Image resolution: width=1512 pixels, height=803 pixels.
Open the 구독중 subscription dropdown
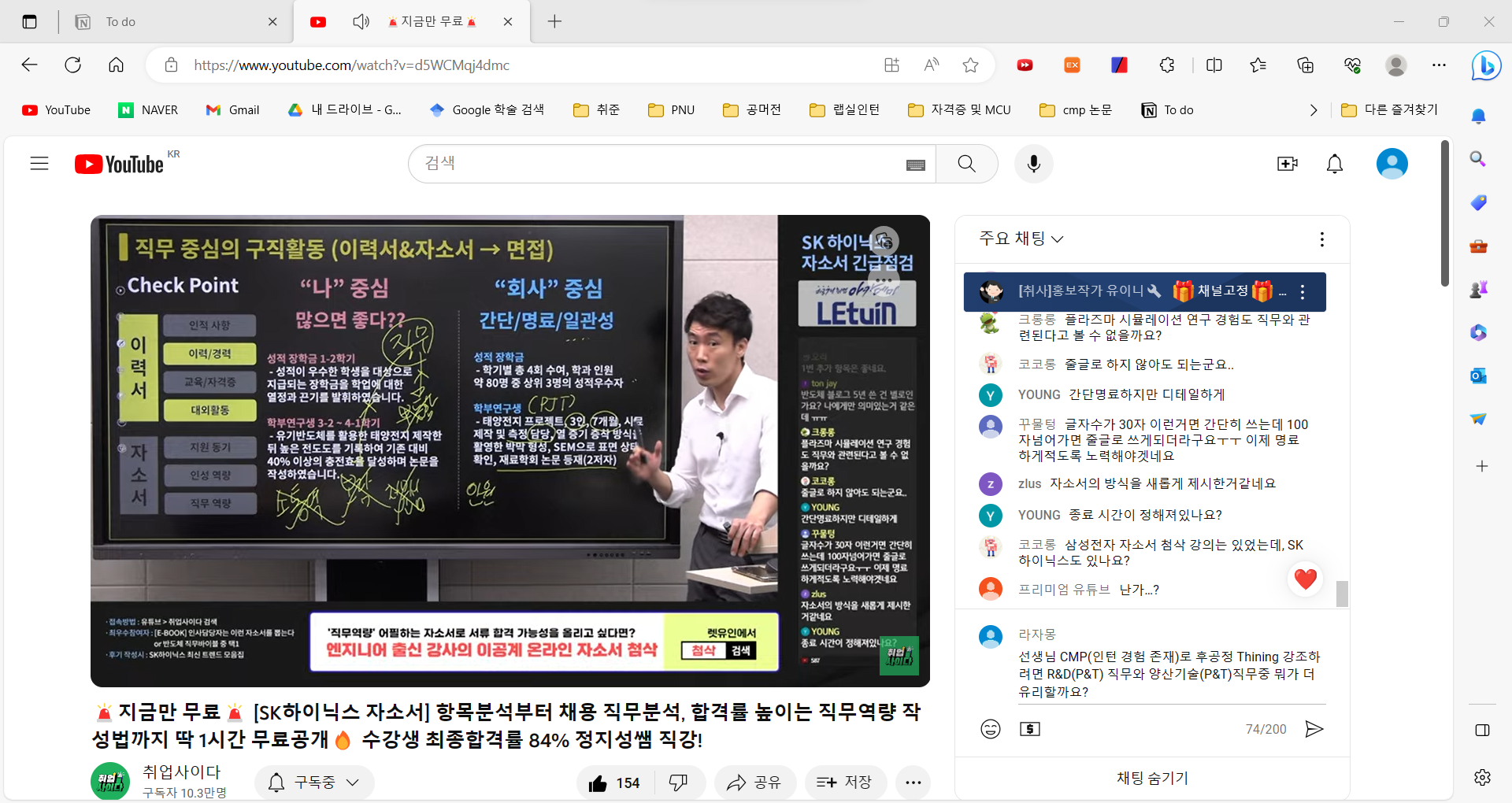(314, 783)
